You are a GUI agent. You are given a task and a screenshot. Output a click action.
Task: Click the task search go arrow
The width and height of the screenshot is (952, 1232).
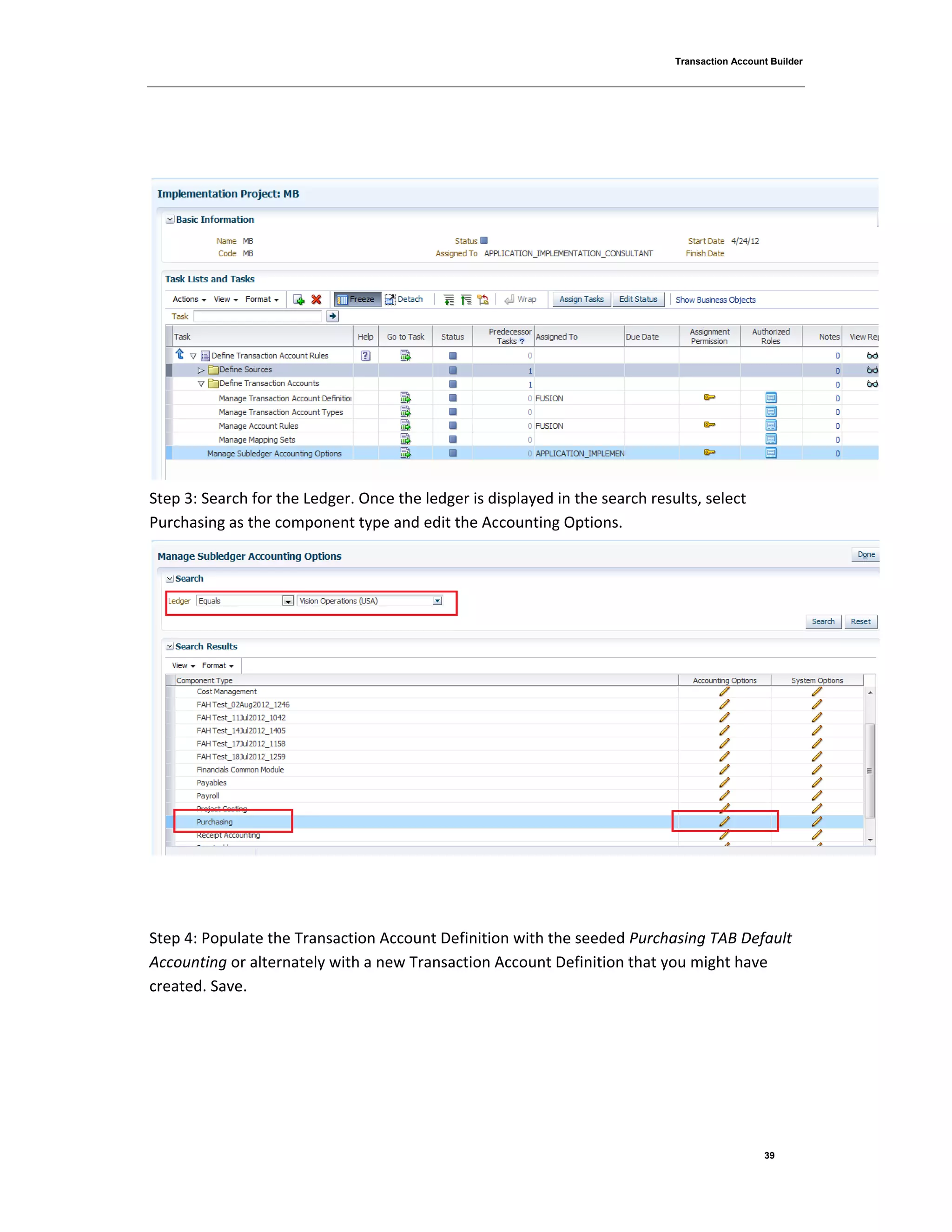click(x=333, y=317)
